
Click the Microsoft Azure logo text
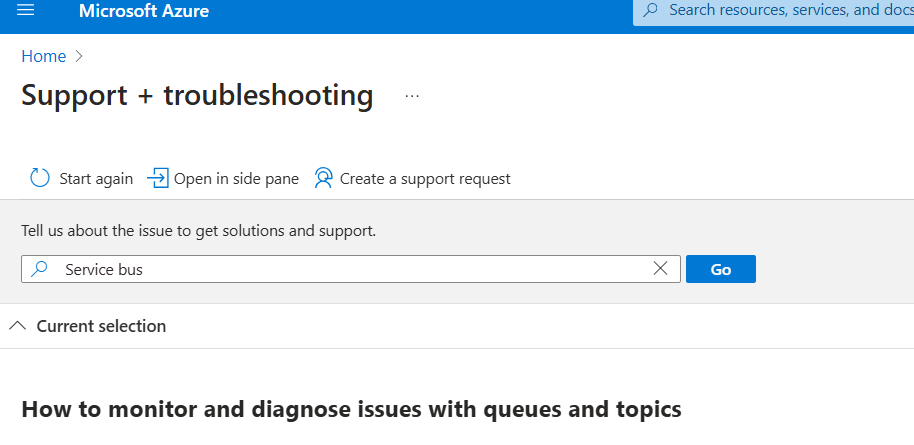(x=144, y=11)
